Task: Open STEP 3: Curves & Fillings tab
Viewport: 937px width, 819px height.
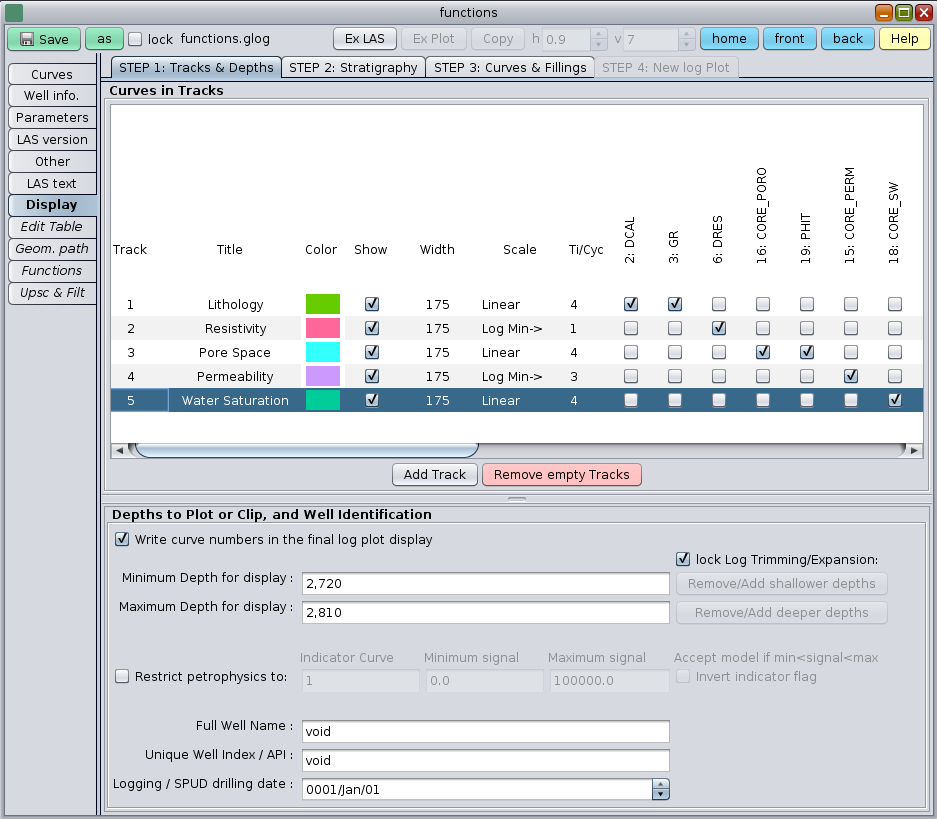Action: pos(510,68)
